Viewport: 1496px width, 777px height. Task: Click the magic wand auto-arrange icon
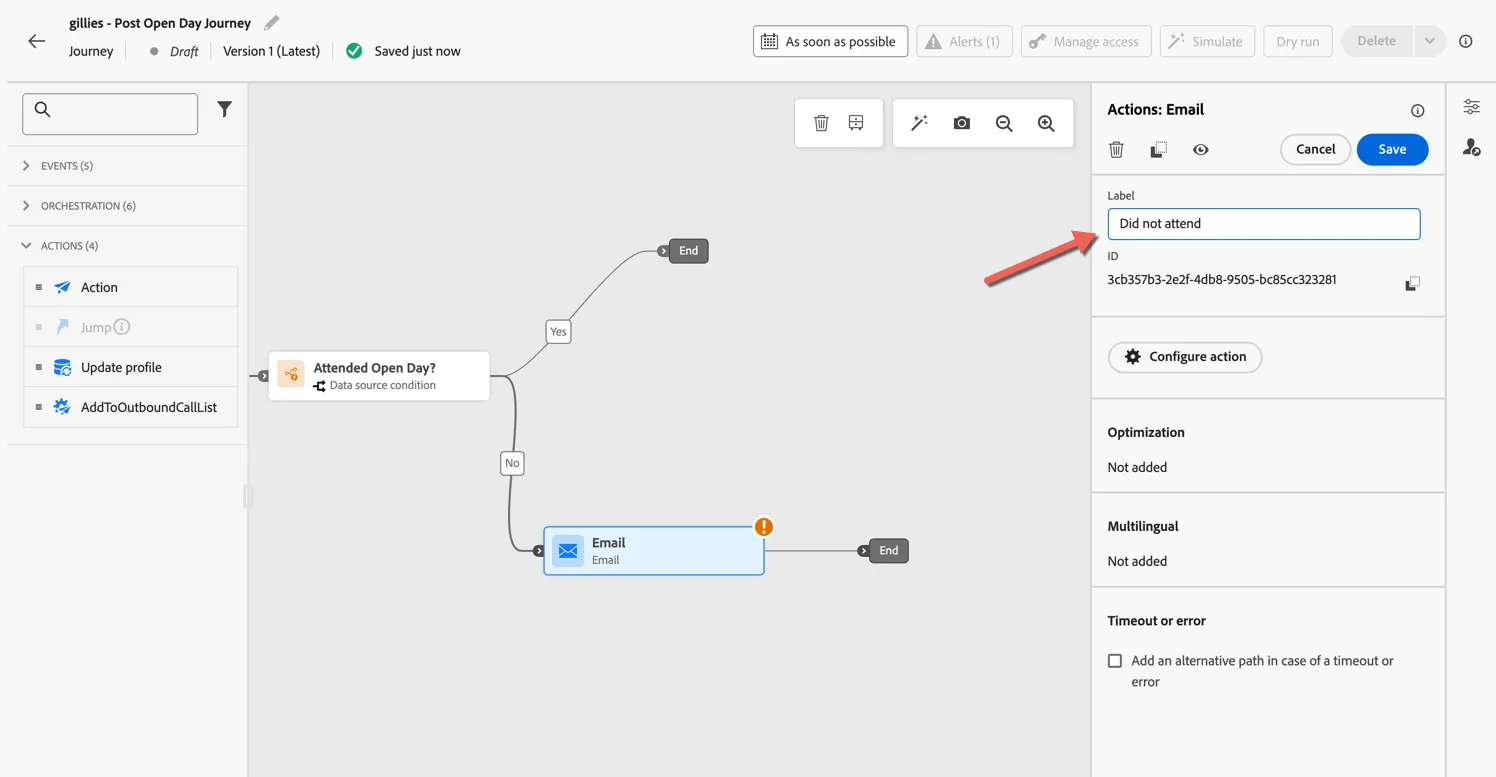coord(919,123)
